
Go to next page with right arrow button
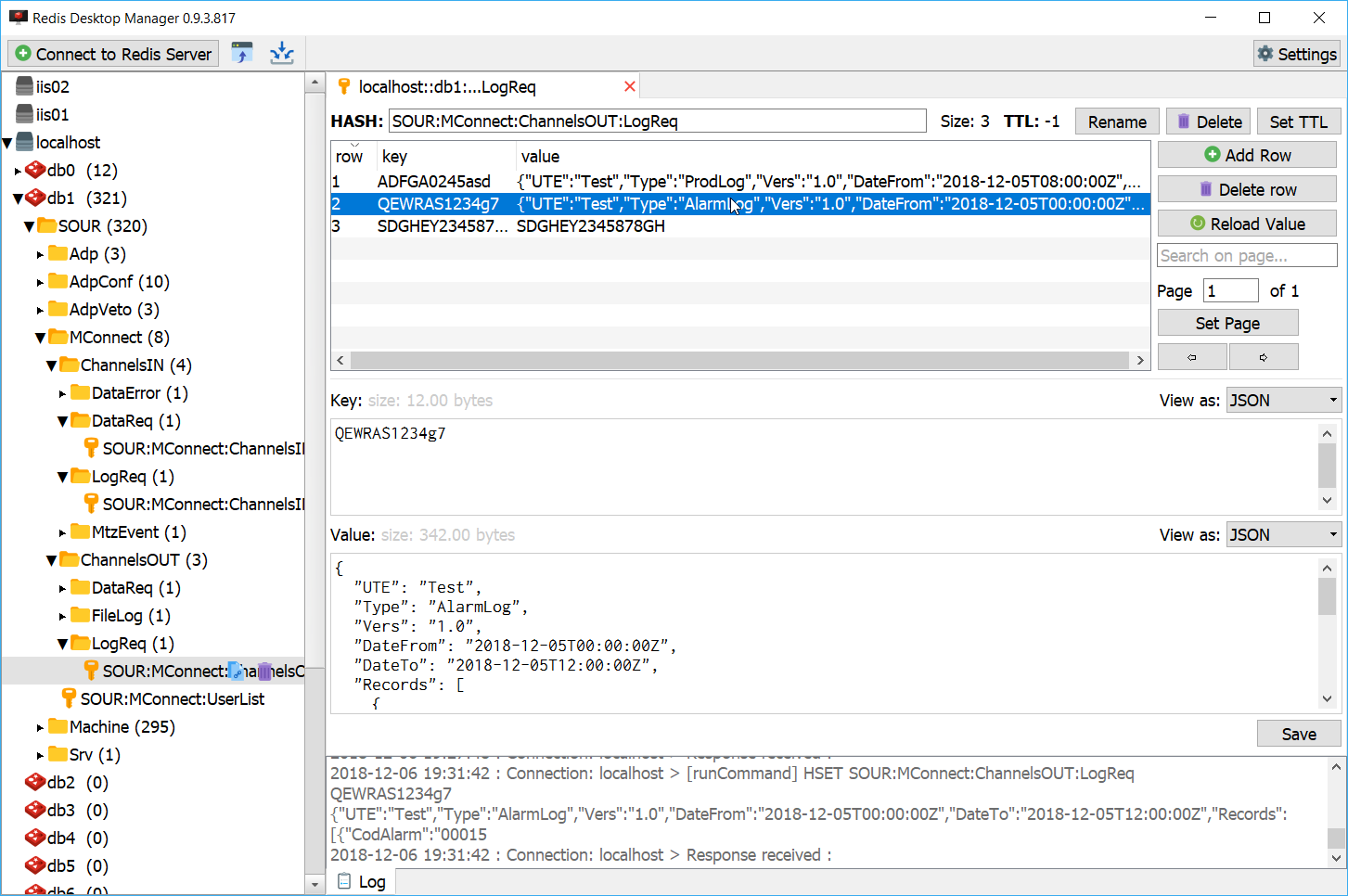coord(1264,357)
